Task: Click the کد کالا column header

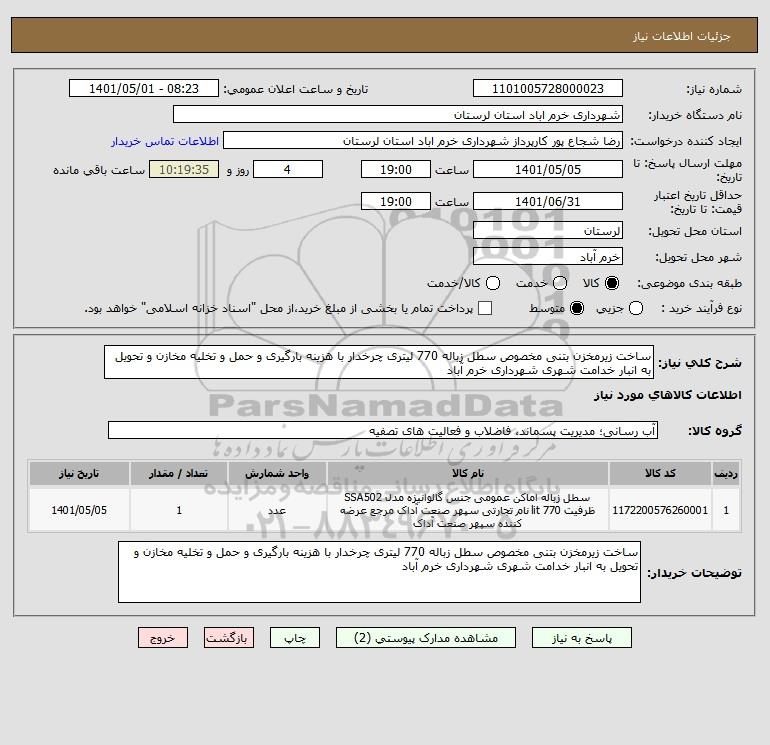Action: pos(660,473)
